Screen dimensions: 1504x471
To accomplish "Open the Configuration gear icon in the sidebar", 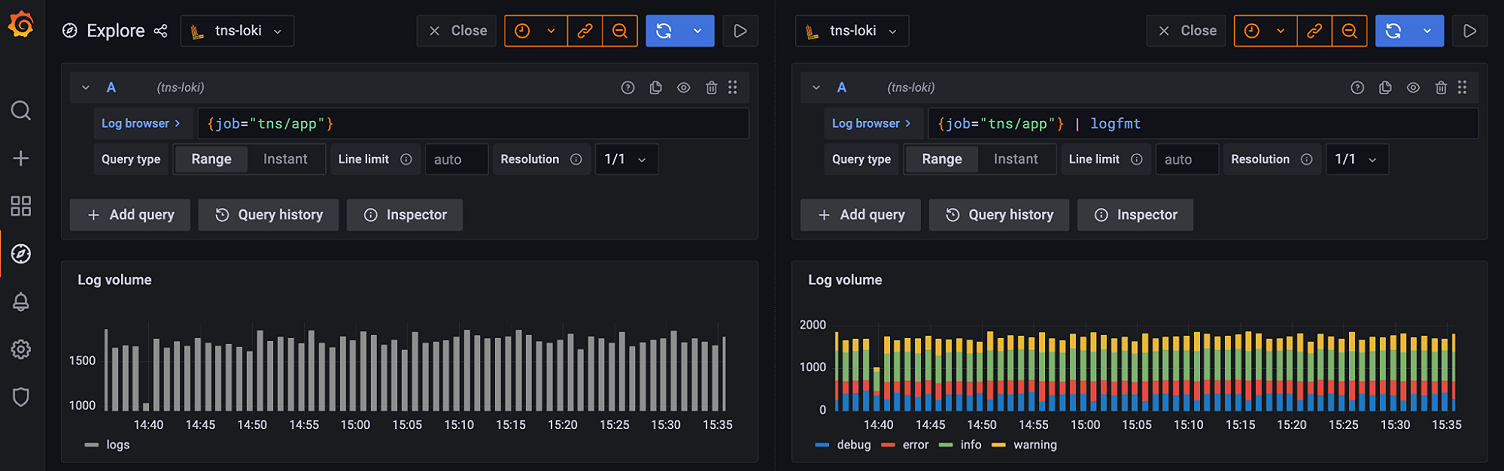I will (21, 349).
